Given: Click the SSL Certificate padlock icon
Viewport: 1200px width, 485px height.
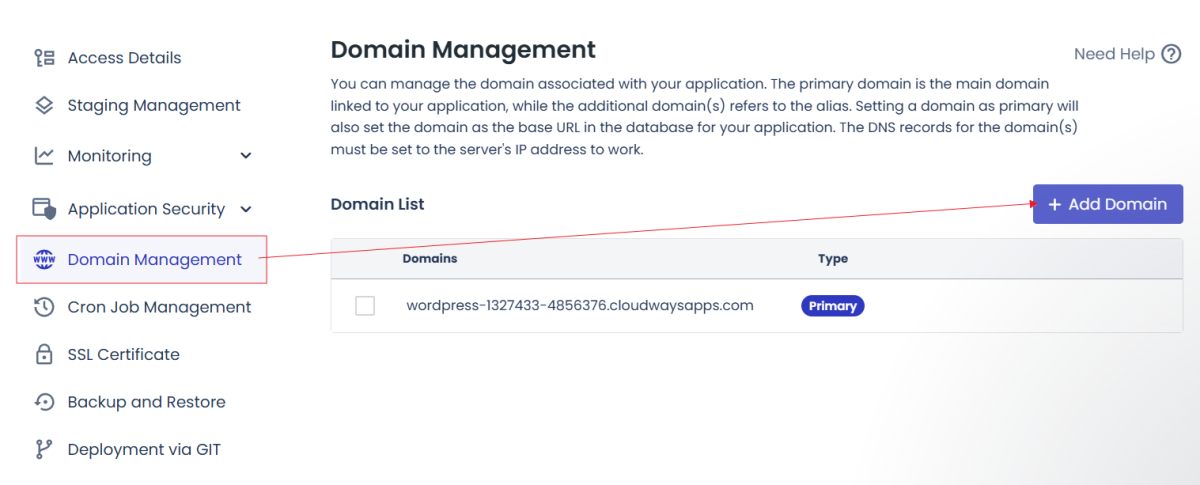Looking at the screenshot, I should [x=44, y=355].
